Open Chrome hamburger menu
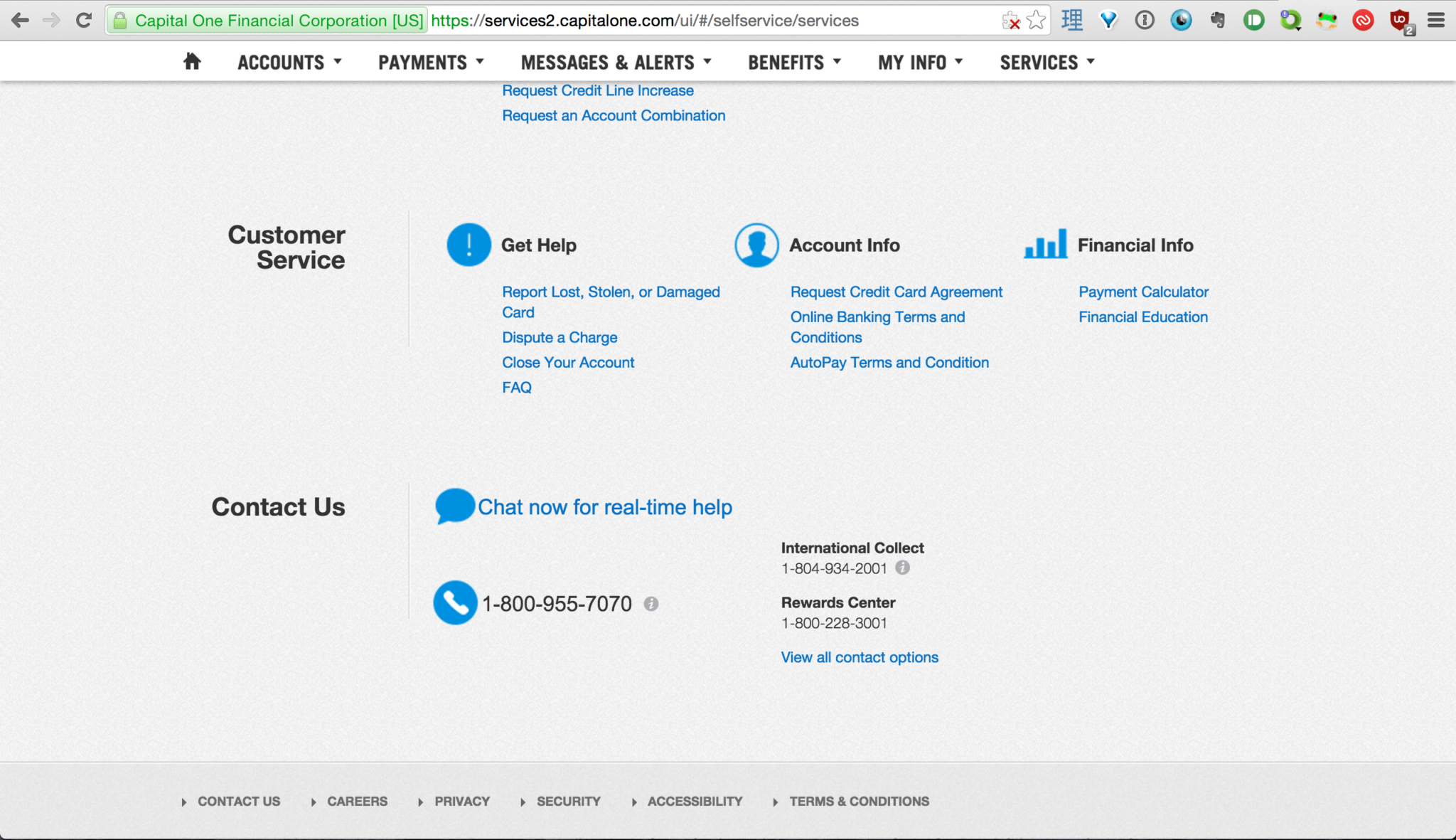This screenshot has height=840, width=1456. (1436, 21)
